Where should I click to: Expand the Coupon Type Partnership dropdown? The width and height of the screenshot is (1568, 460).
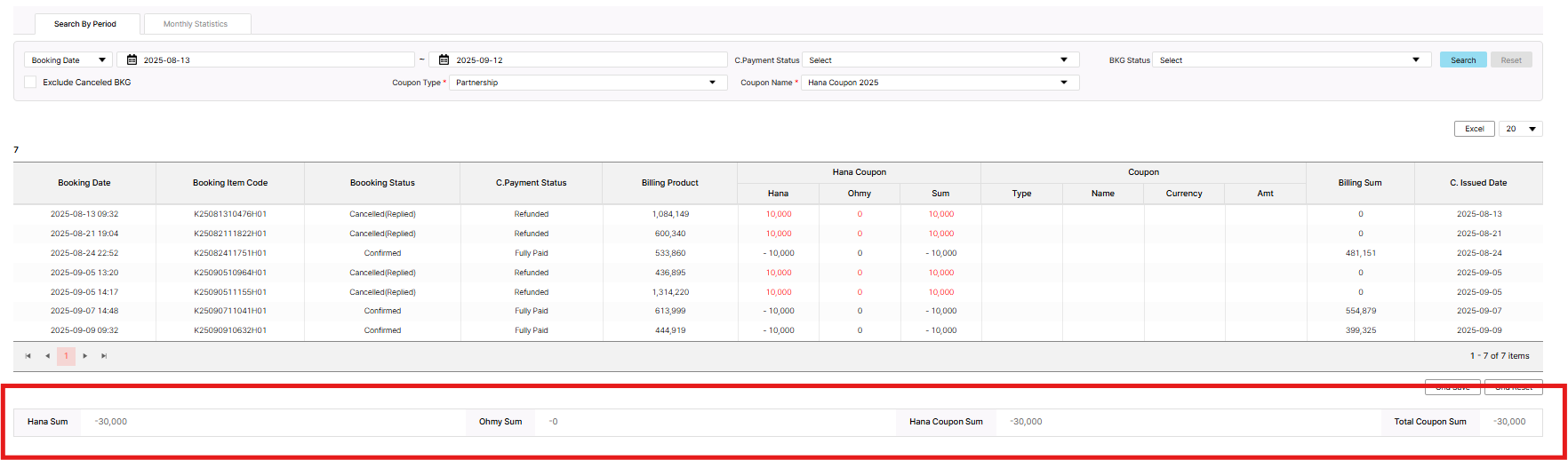585,83
